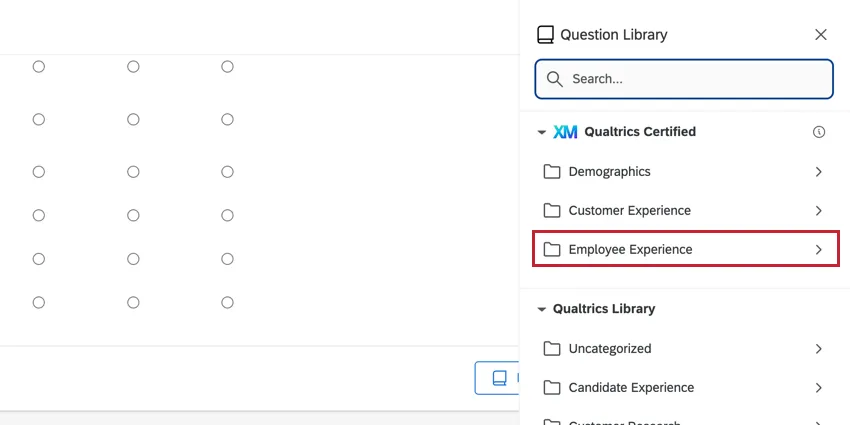850x425 pixels.
Task: Open the Employee Experience folder
Action: pyautogui.click(x=685, y=250)
